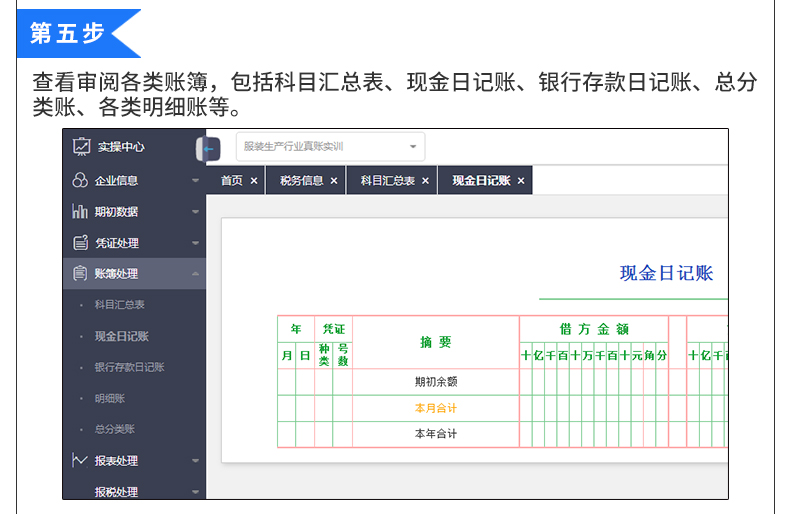The width and height of the screenshot is (790, 514).
Task: Click the 本年合计 row in table
Action: click(x=436, y=434)
